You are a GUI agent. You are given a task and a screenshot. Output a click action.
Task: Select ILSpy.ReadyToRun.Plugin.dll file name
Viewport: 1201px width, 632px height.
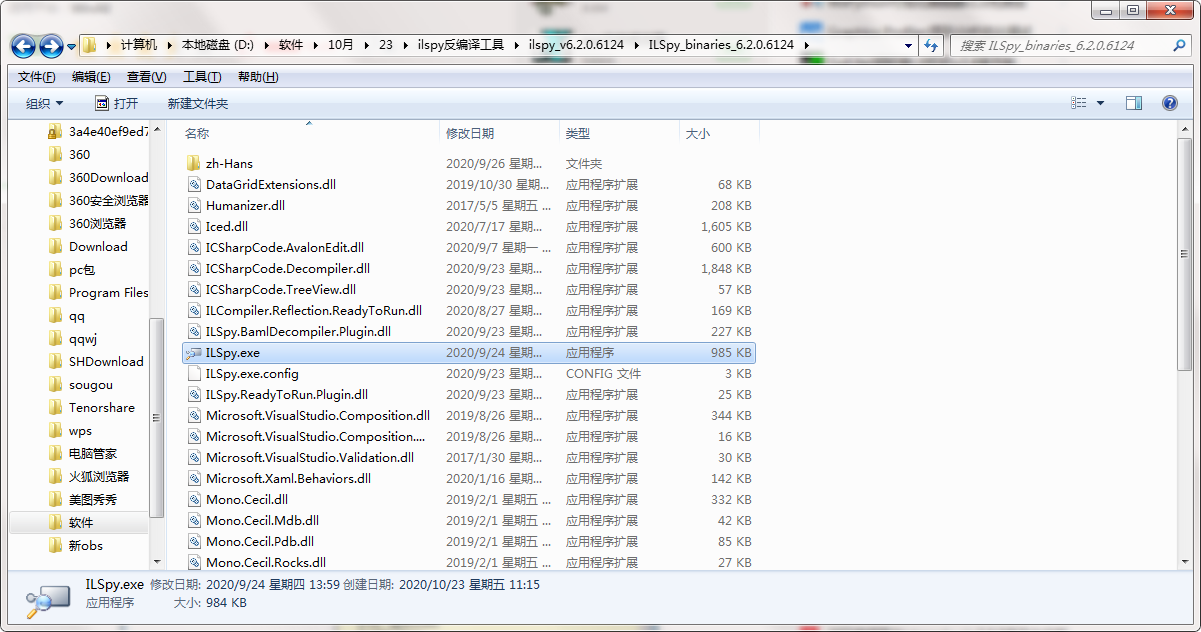point(287,394)
